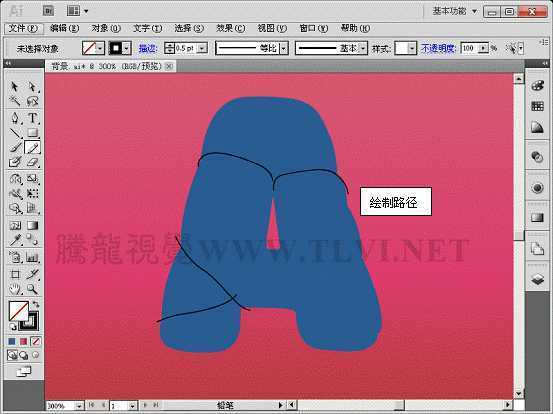
Task: Enable Draw Behind mode
Action: coord(24,355)
